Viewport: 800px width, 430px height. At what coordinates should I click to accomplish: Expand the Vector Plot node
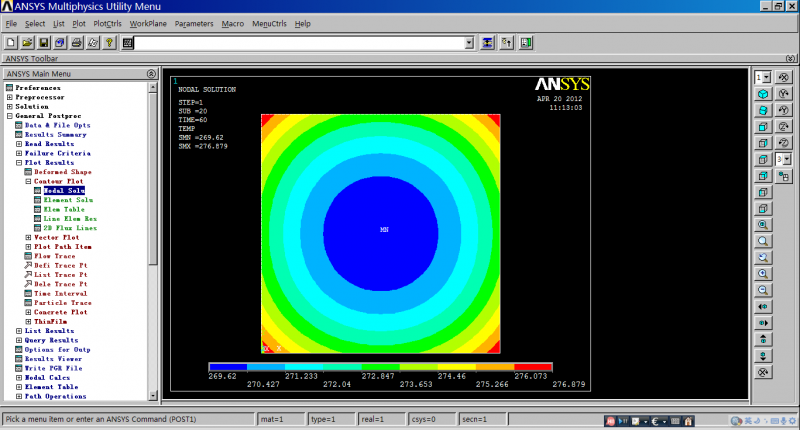pyautogui.click(x=29, y=237)
